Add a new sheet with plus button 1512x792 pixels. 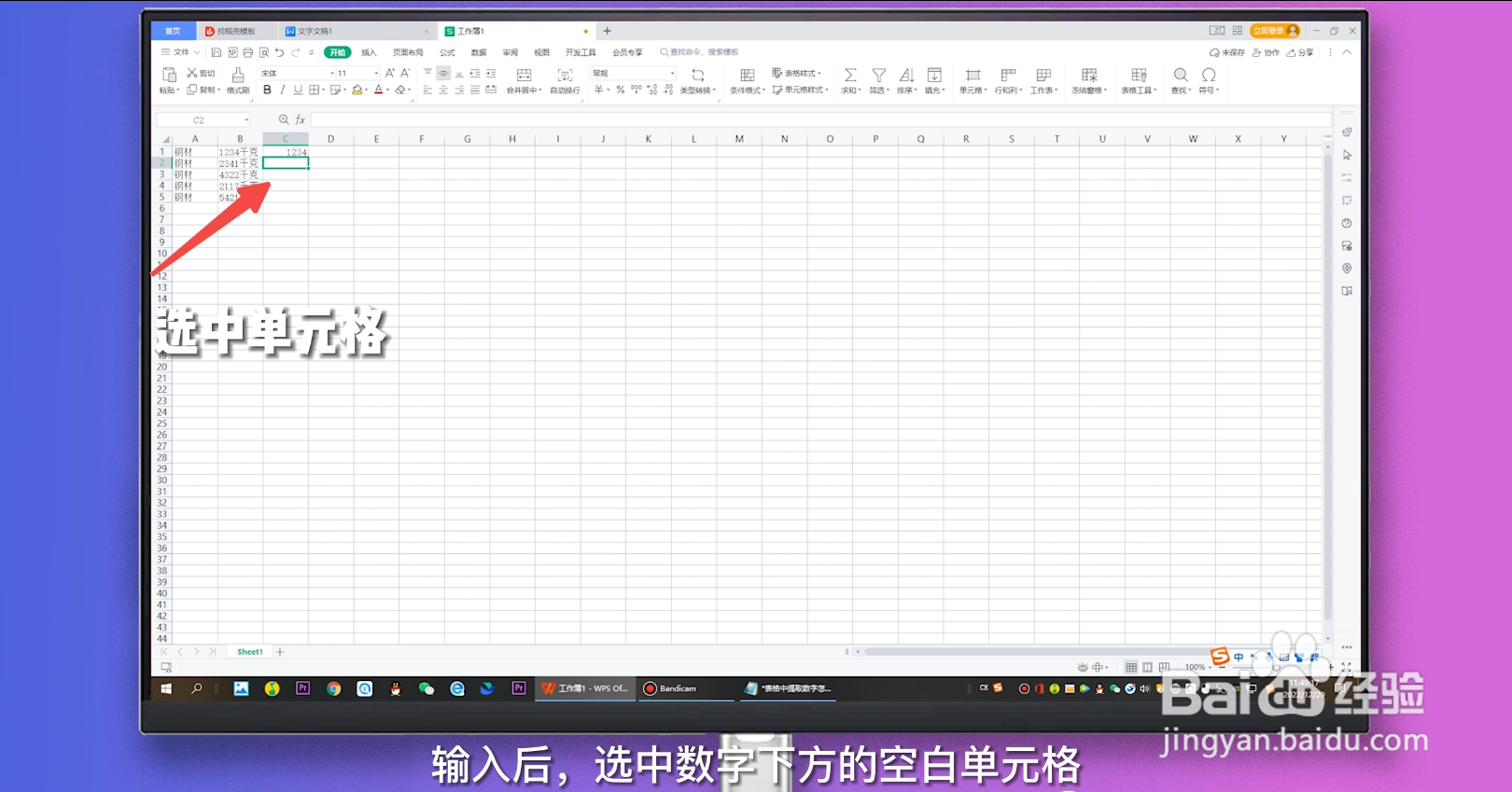[280, 652]
